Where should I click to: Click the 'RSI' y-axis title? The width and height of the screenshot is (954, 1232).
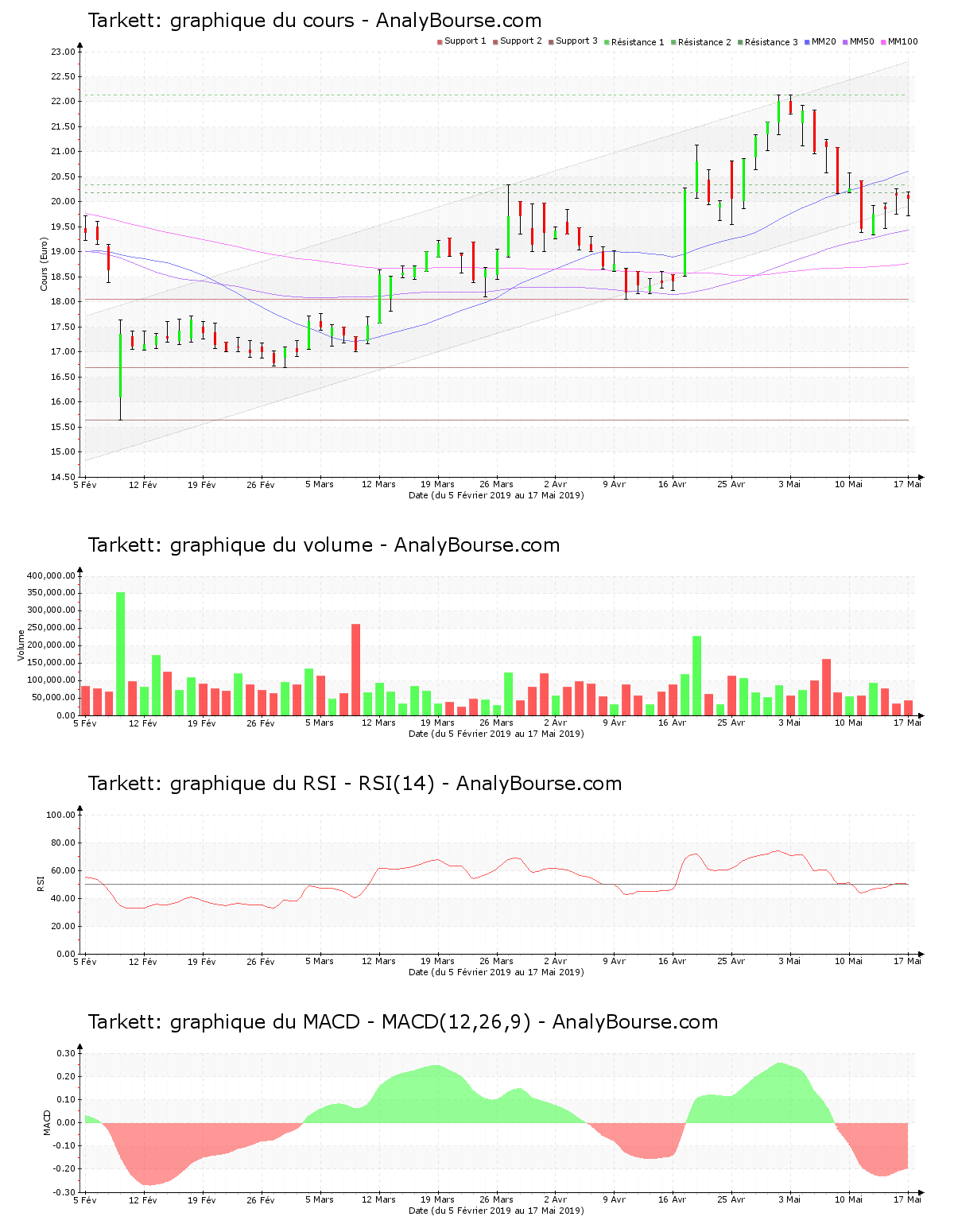[40, 884]
